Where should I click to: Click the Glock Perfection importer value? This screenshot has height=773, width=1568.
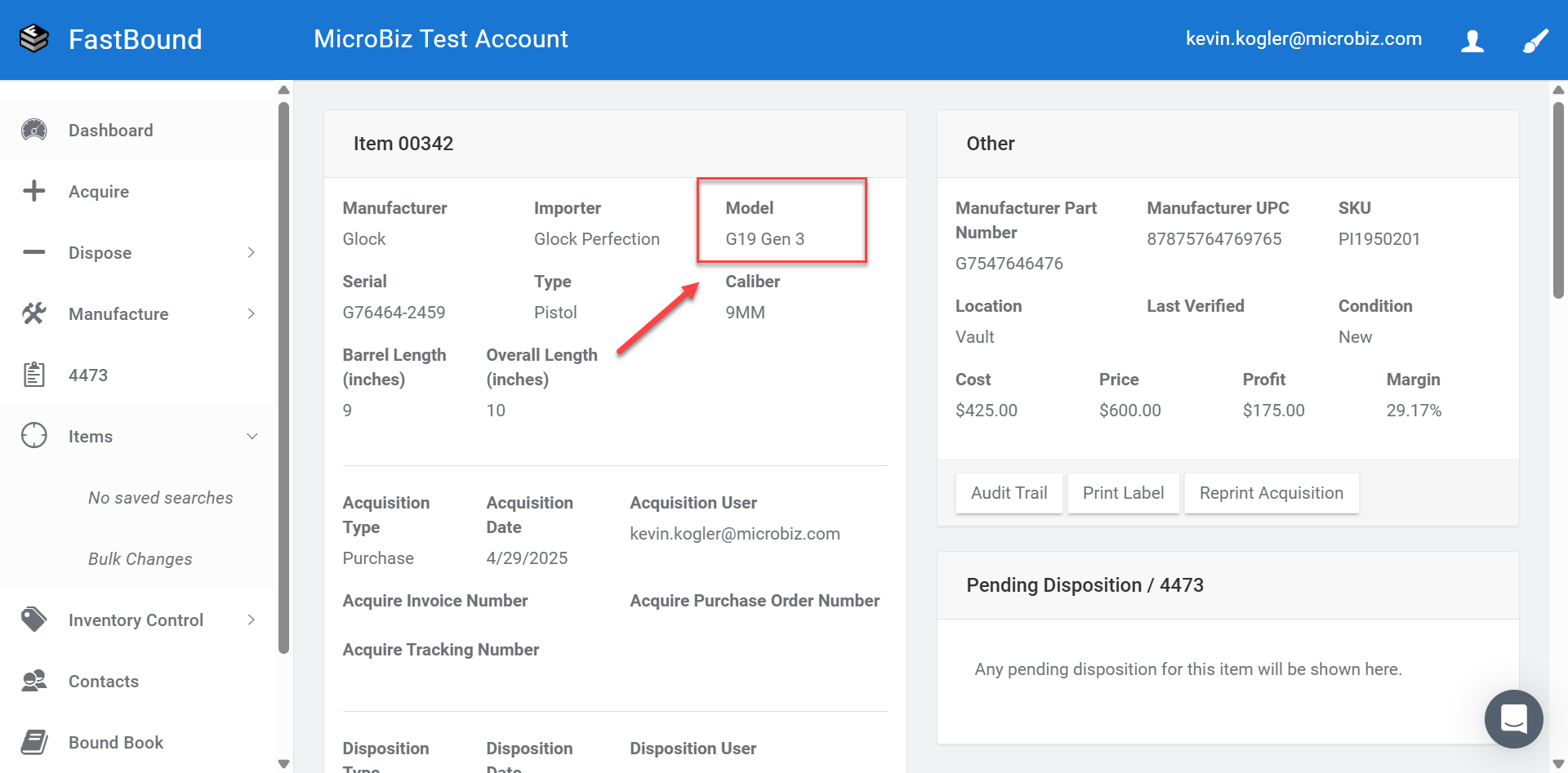click(x=596, y=239)
